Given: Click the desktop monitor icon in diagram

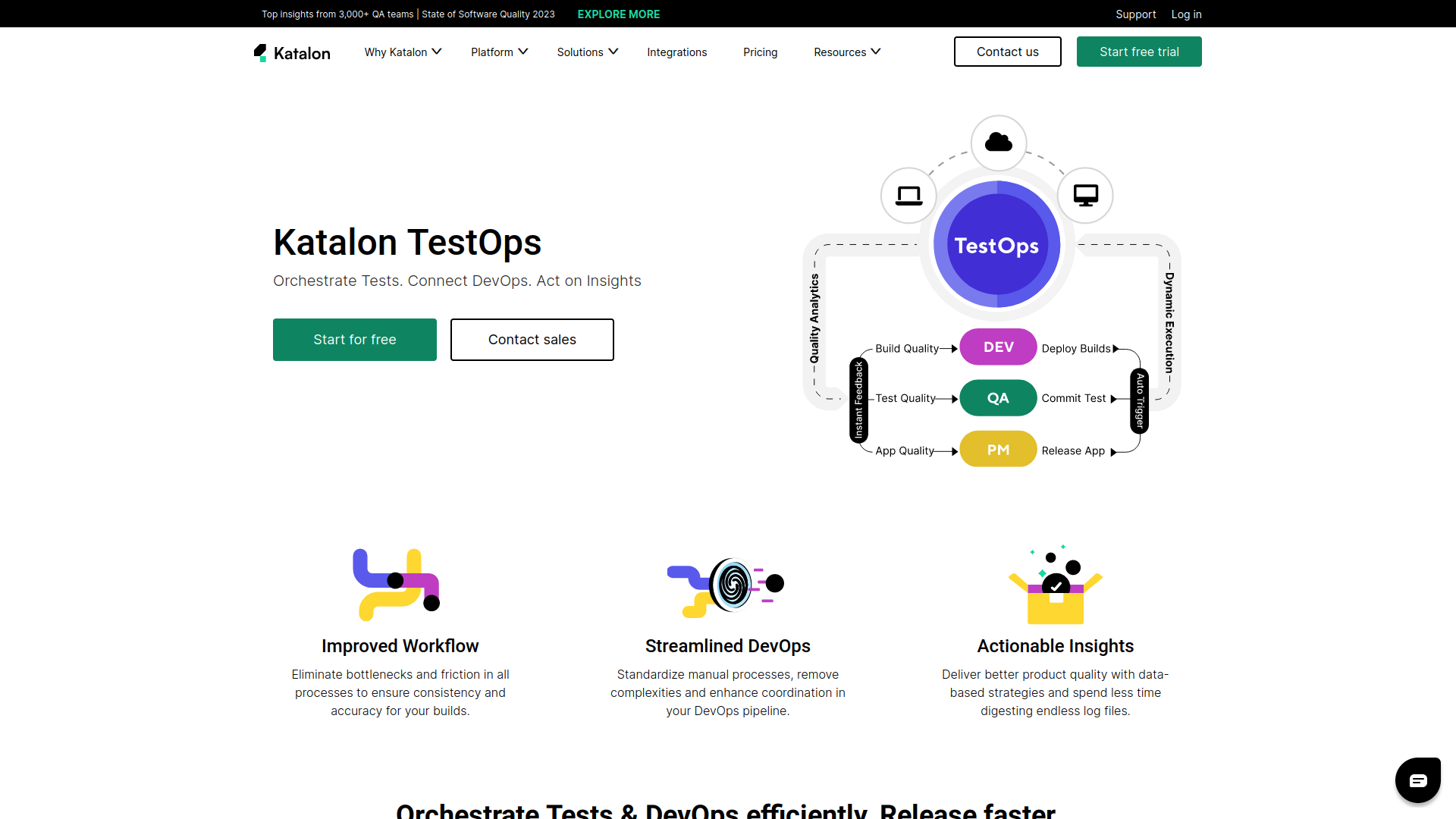Looking at the screenshot, I should tap(1085, 196).
